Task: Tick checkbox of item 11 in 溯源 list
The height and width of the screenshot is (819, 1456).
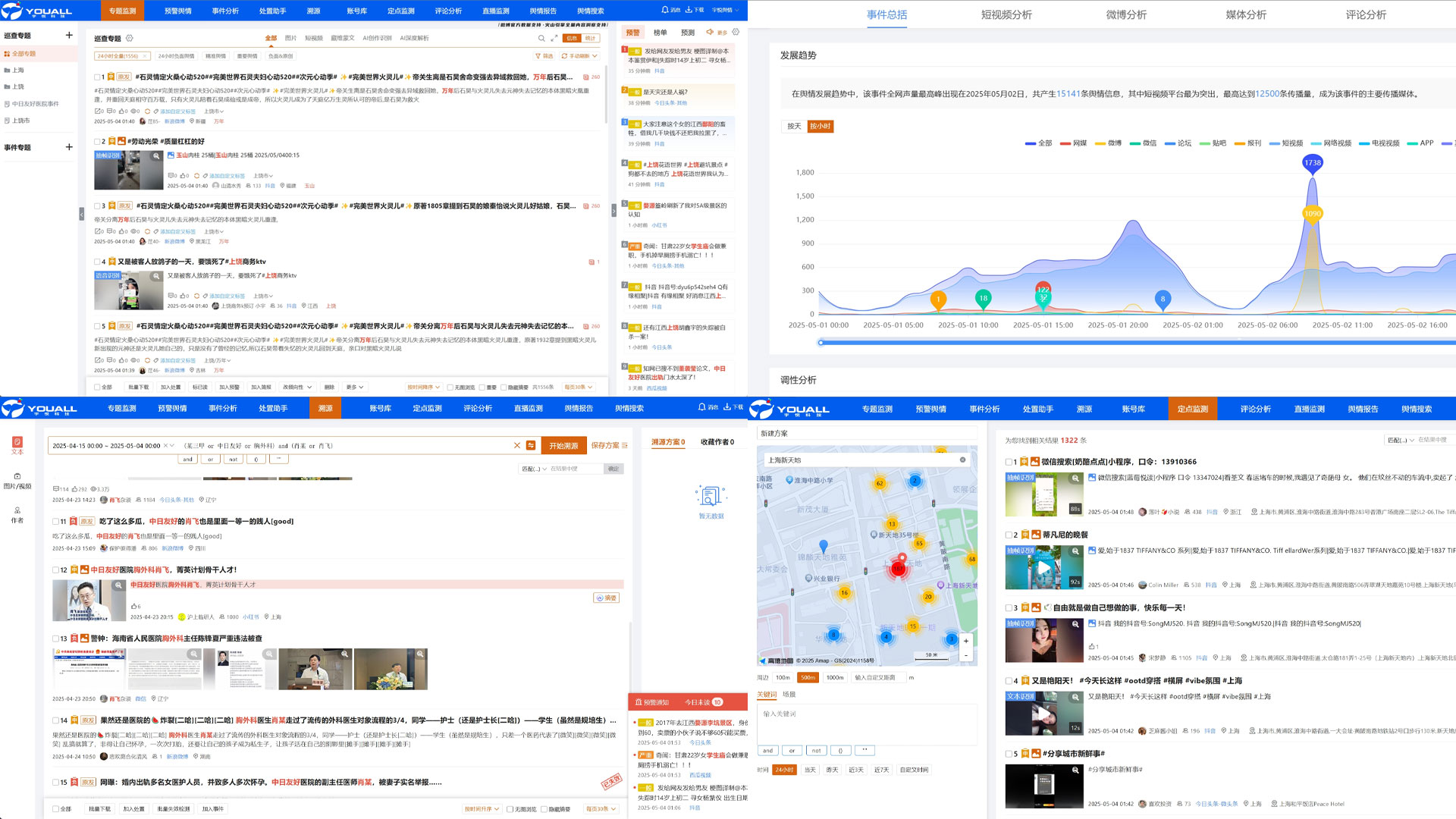Action: [x=55, y=522]
